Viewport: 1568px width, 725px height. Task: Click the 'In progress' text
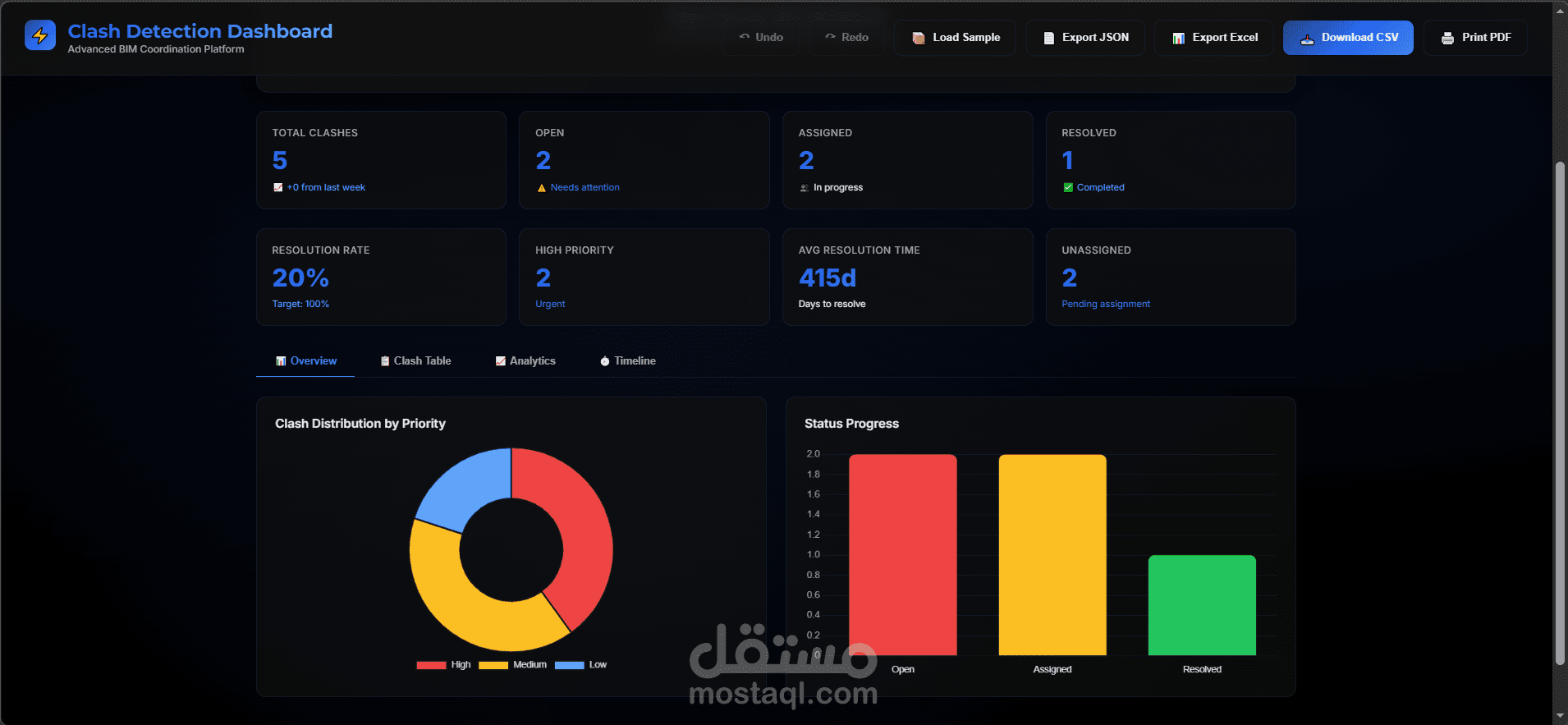click(838, 187)
